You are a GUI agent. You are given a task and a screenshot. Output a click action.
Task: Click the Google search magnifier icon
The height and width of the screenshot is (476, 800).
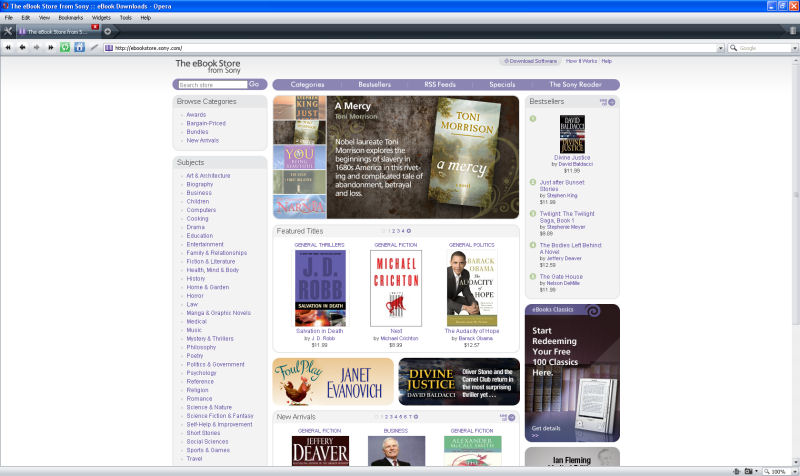click(x=733, y=47)
